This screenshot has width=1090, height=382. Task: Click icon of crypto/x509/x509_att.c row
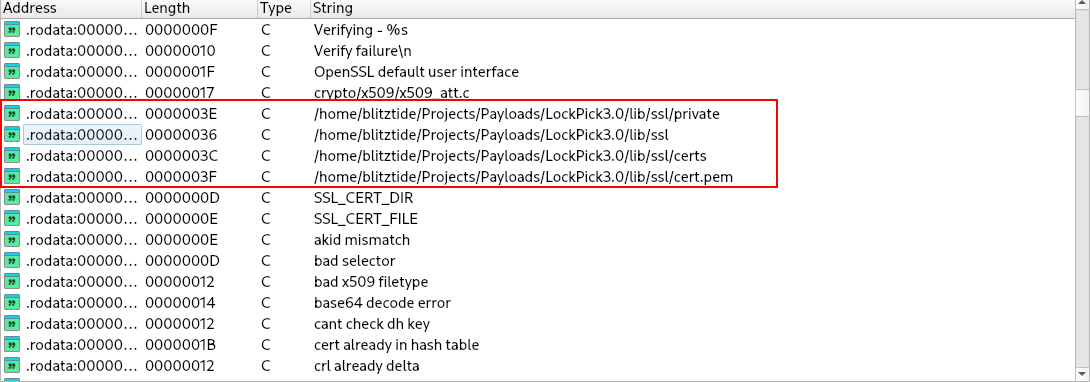pyautogui.click(x=12, y=92)
